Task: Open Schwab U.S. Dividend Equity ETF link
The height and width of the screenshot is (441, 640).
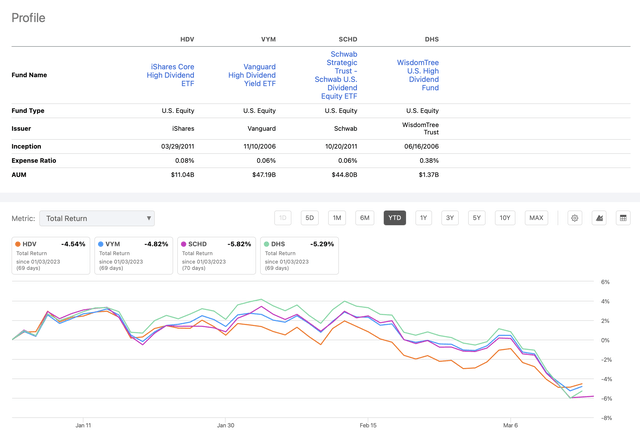Action: (336, 75)
